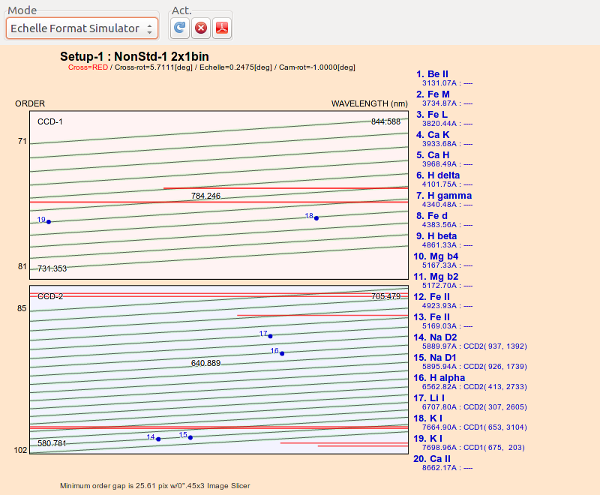The width and height of the screenshot is (600, 495).
Task: Click order number 102 on the axis
Action: (20, 450)
